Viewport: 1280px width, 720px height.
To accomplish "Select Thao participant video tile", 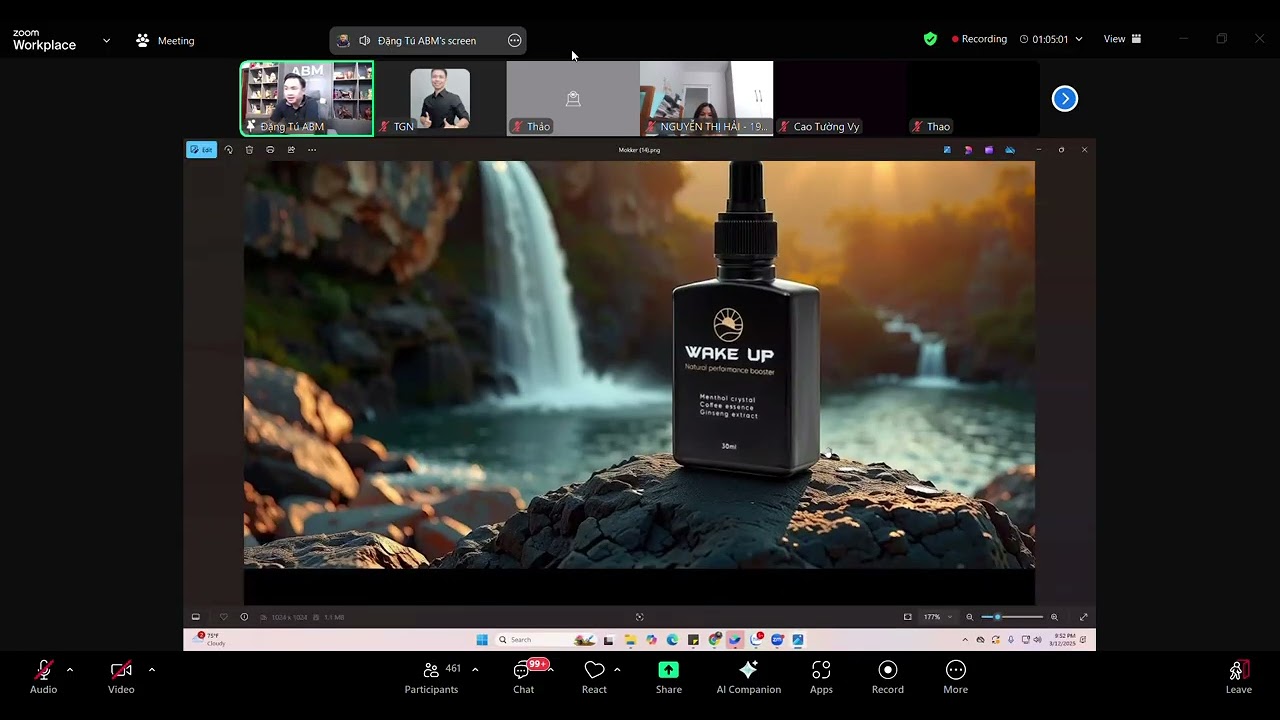I will (x=972, y=98).
